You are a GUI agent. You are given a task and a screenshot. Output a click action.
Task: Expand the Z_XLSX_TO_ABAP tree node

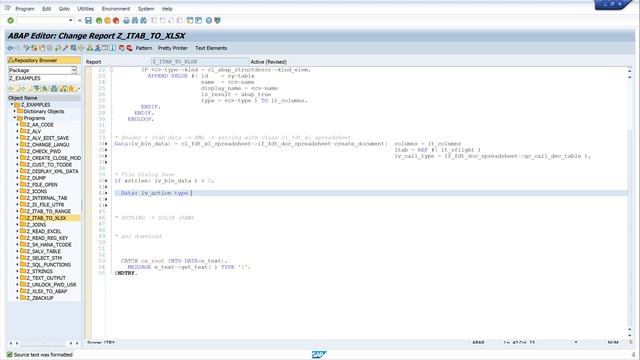18,291
